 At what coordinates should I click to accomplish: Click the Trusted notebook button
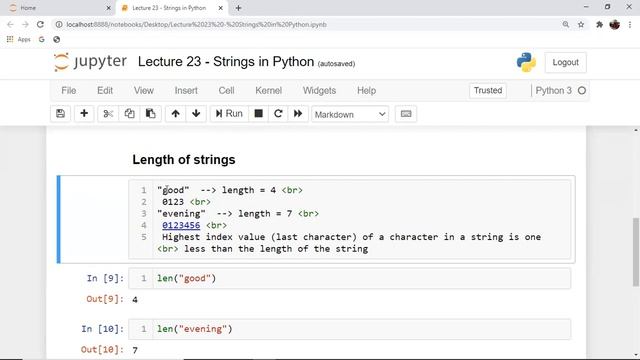coord(488,91)
